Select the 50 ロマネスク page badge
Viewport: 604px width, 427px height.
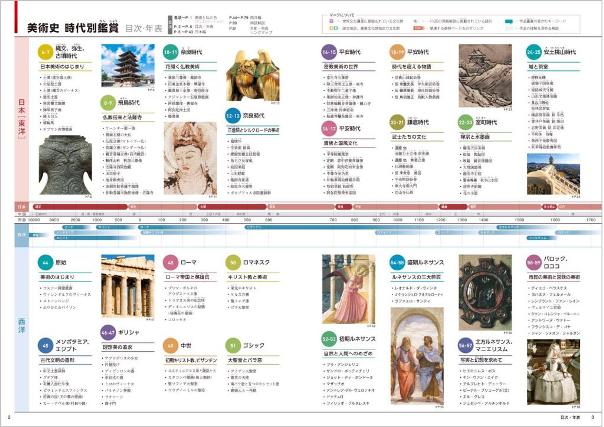[x=232, y=260]
